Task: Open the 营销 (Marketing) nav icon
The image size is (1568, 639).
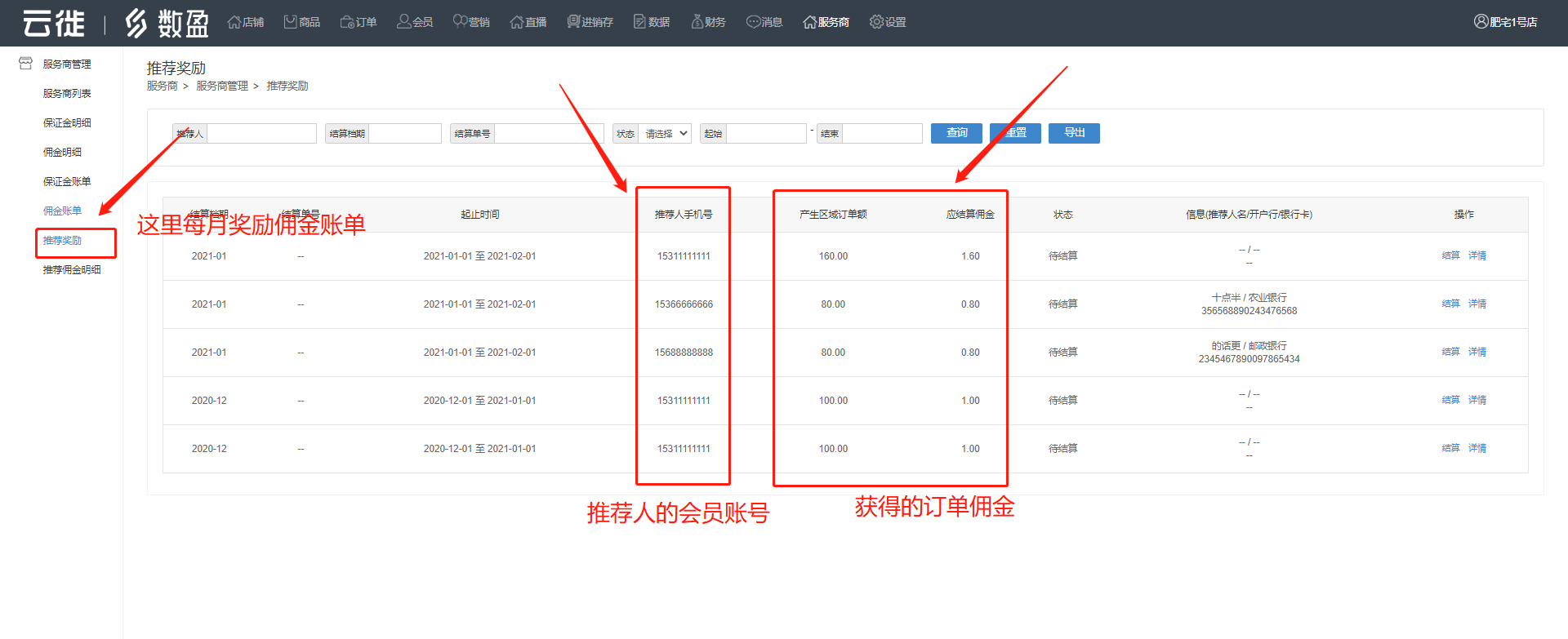Action: pos(460,22)
